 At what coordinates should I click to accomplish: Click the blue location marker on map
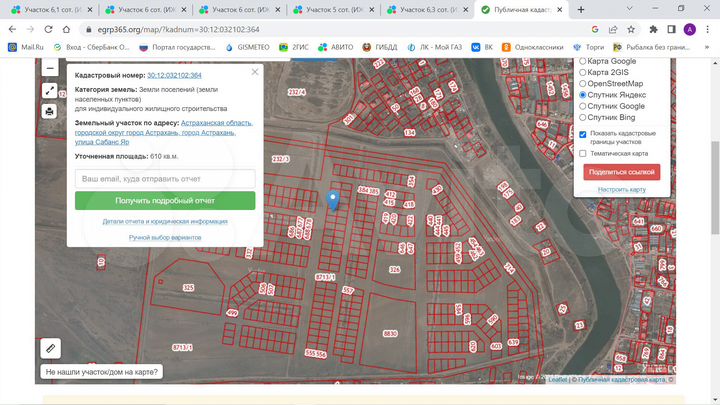pyautogui.click(x=333, y=199)
